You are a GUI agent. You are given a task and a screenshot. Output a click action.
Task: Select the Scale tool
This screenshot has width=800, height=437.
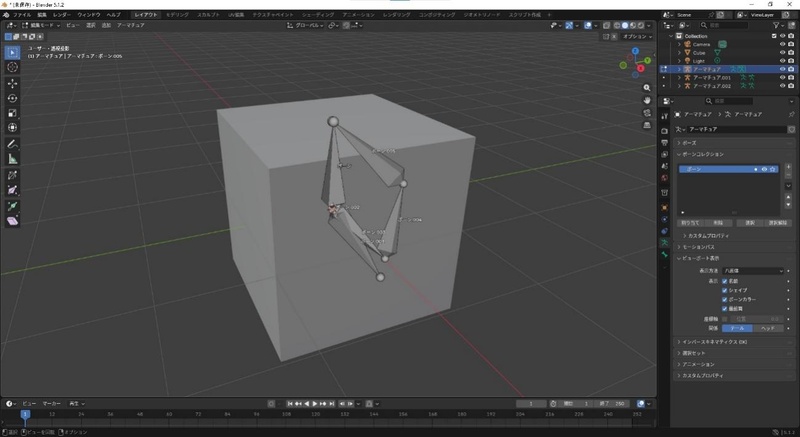point(13,113)
